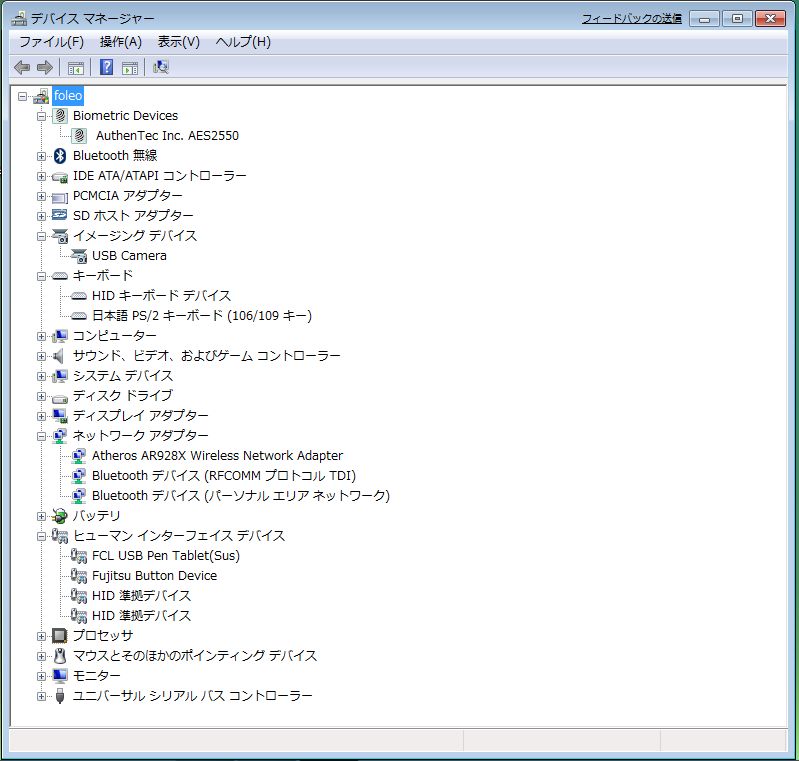Open the 表示(V) menu
Screen dimensions: 799x761
pos(178,42)
